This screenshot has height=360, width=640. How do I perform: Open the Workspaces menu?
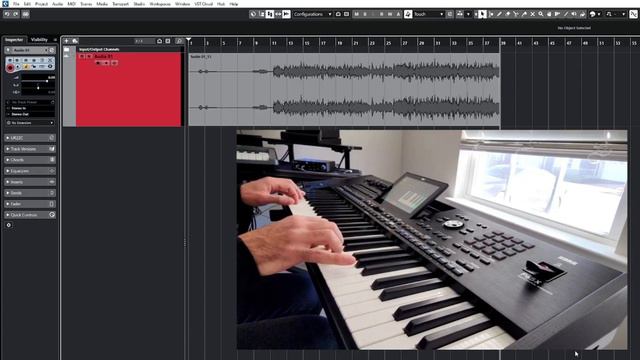(x=160, y=4)
